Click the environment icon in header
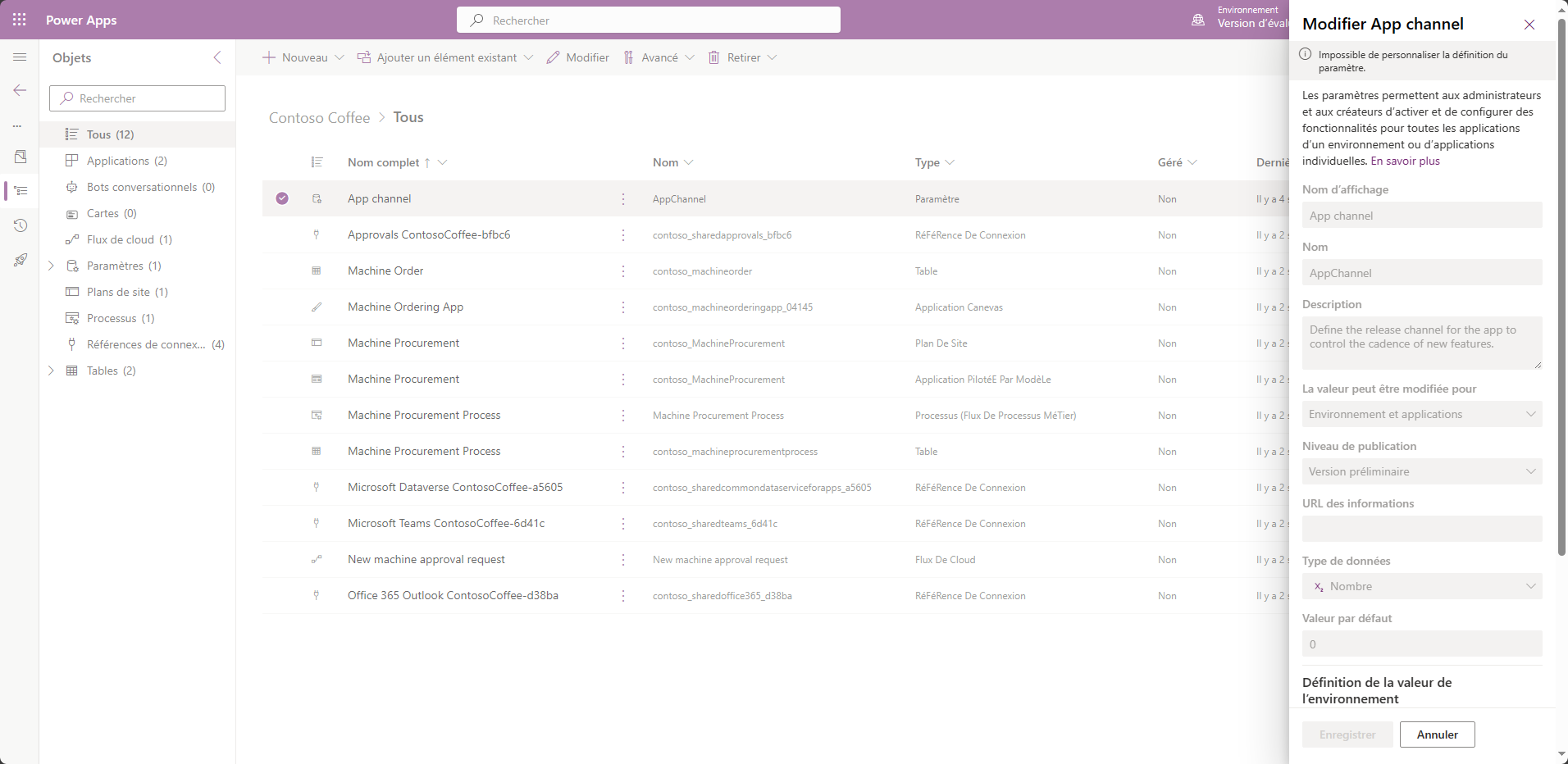Viewport: 1568px width, 764px height. 1198,20
